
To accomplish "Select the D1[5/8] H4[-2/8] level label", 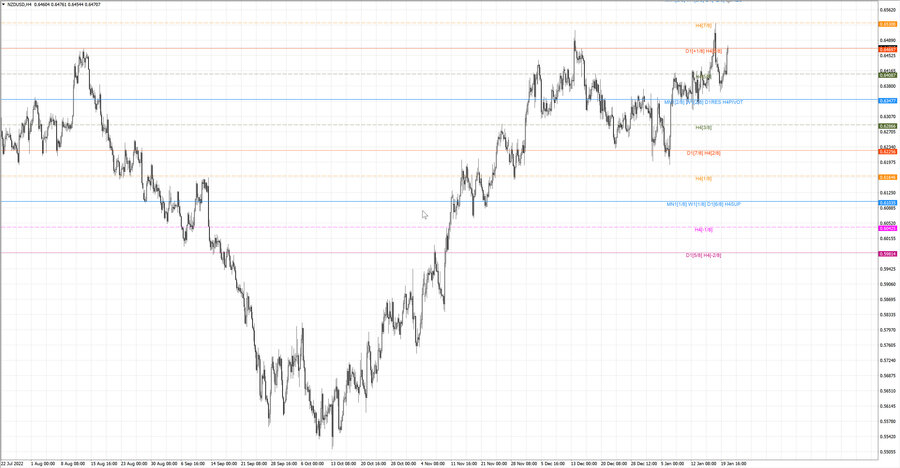I will pyautogui.click(x=704, y=255).
